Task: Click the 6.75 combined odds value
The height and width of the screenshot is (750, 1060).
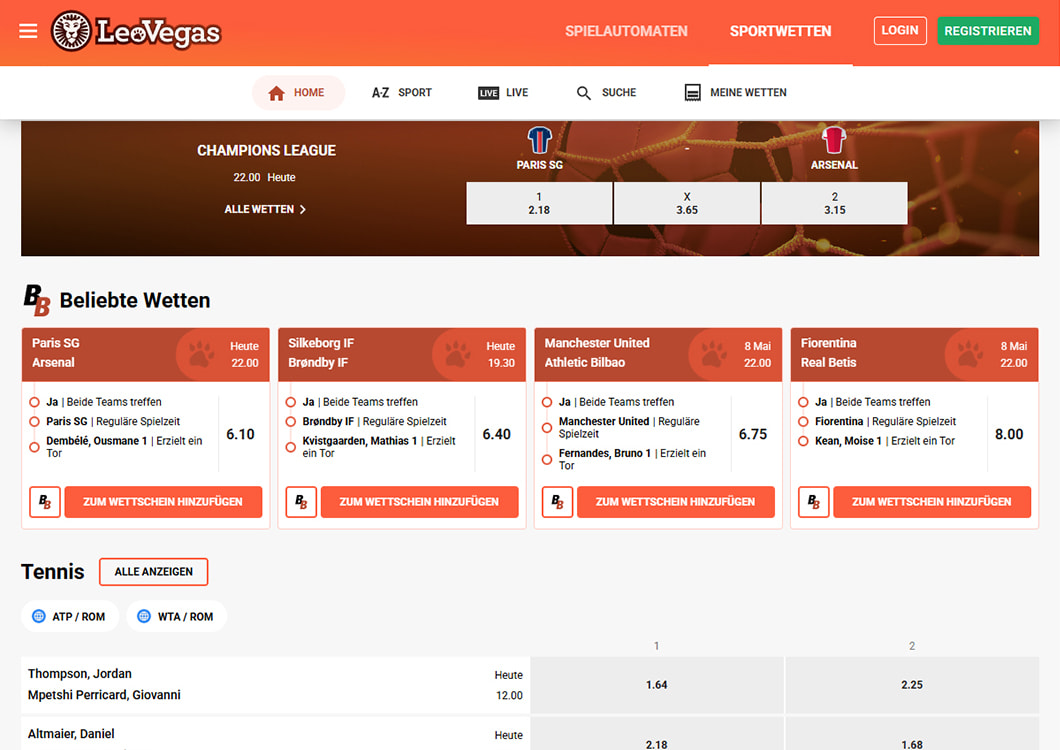Action: [x=752, y=434]
